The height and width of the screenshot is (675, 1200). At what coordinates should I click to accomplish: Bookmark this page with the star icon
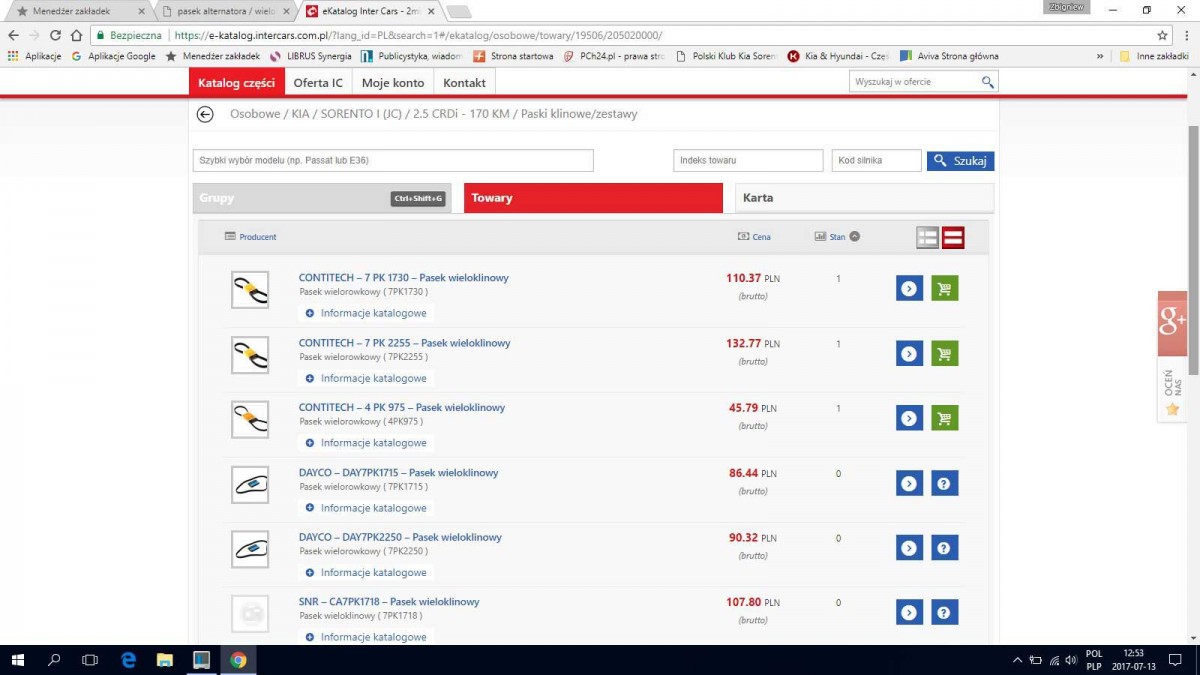click(x=1162, y=35)
